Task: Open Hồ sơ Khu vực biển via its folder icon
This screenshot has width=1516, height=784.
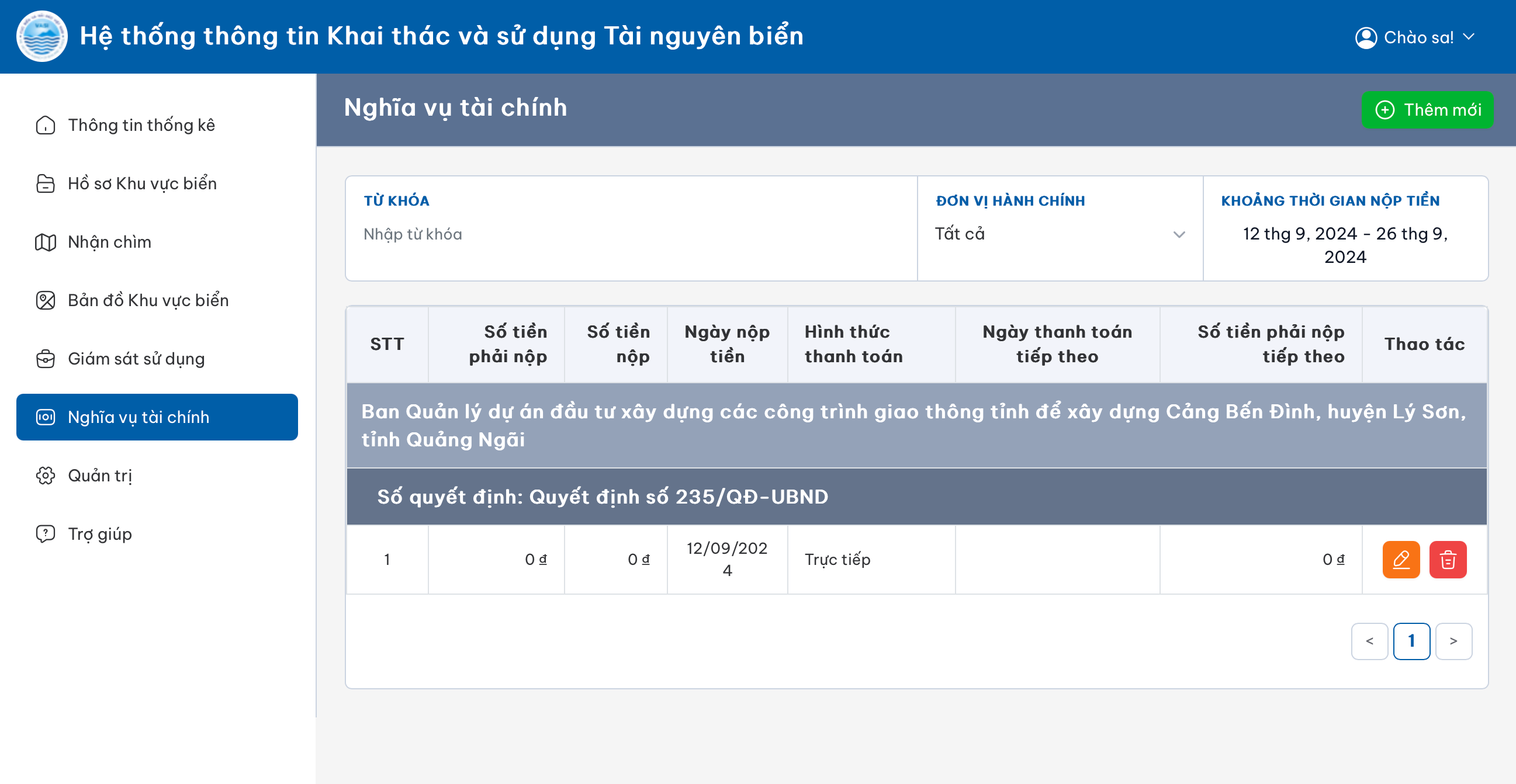Action: 45,183
